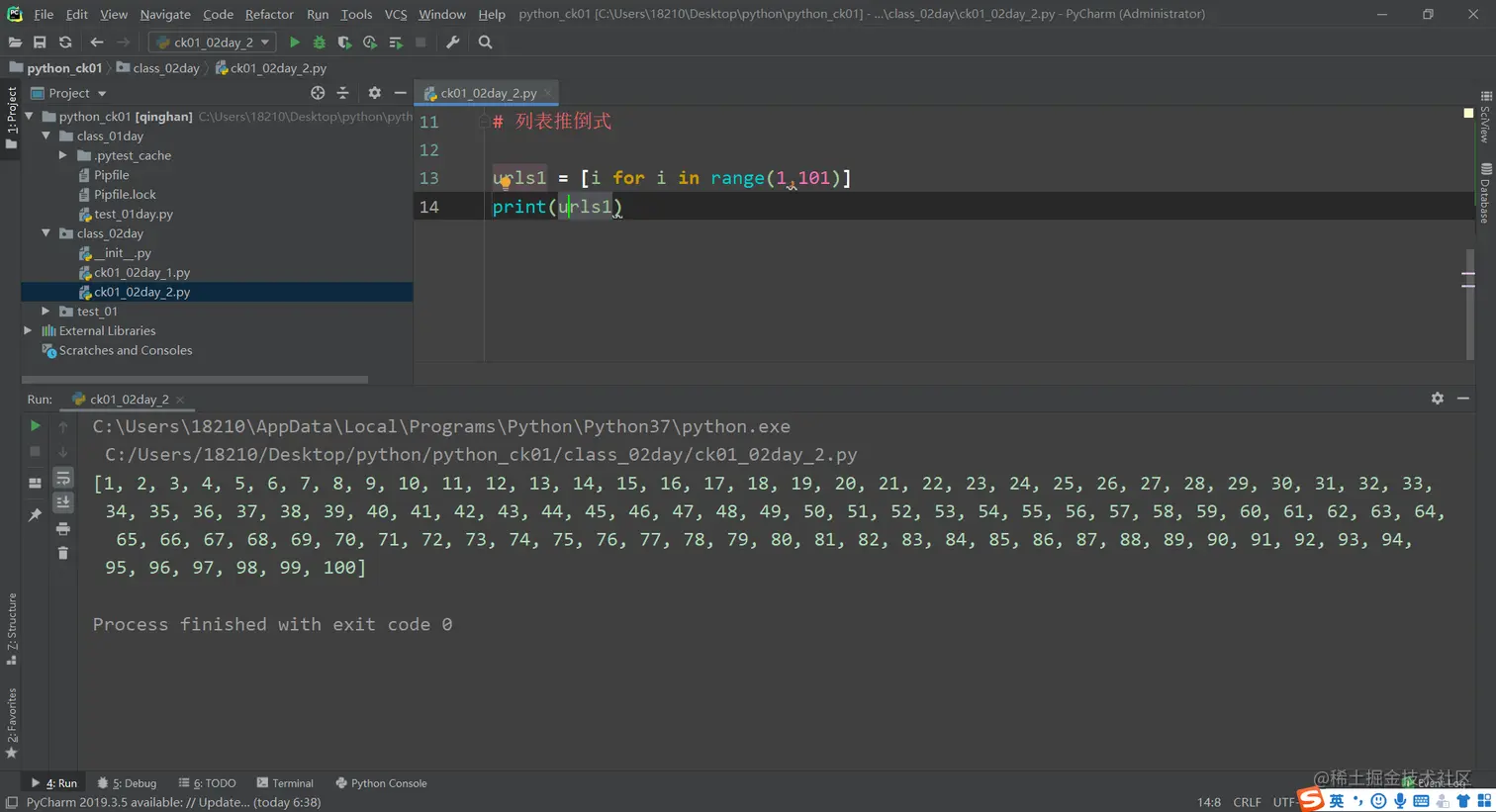Toggle the 1: Project side tab
Viewport: 1496px width, 812px height.
click(x=11, y=118)
